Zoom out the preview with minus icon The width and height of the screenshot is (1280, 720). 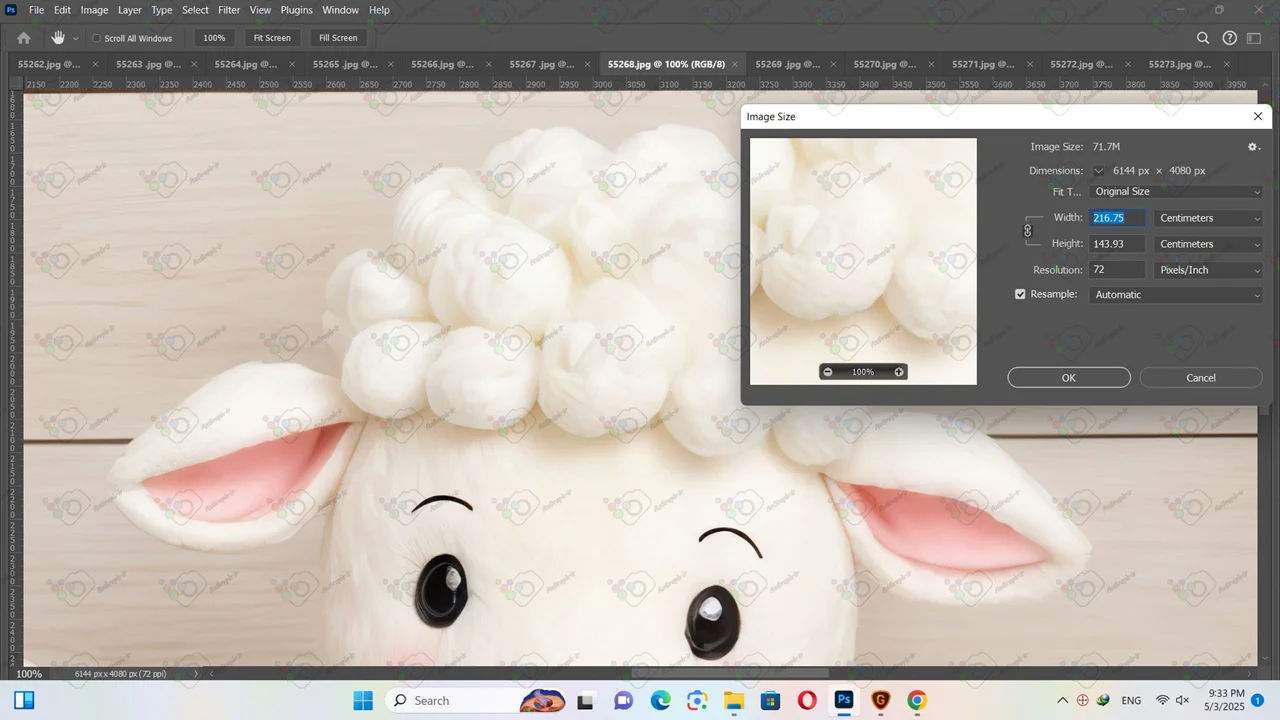coord(828,372)
